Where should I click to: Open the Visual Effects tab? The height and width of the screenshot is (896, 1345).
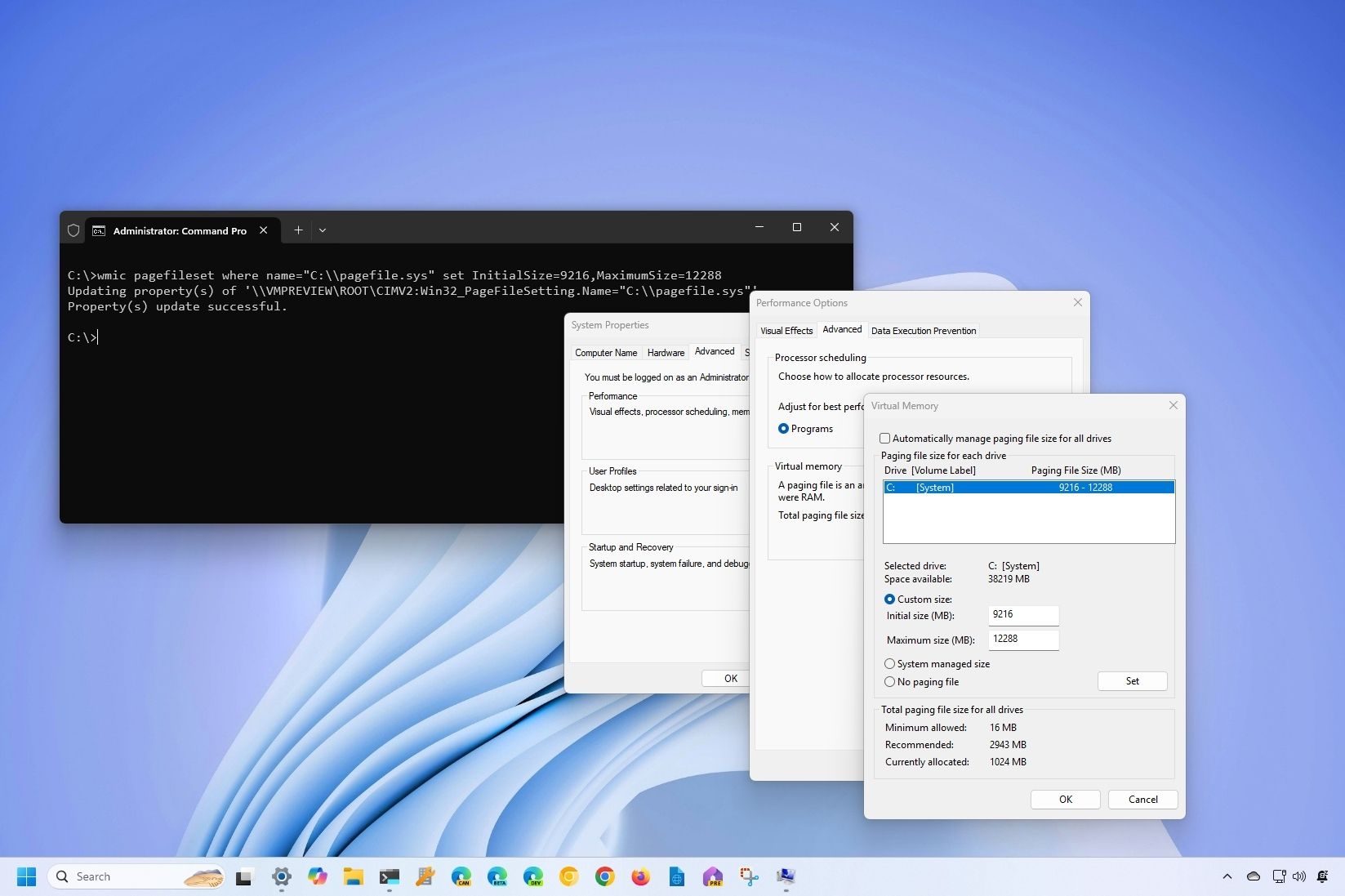coord(786,331)
